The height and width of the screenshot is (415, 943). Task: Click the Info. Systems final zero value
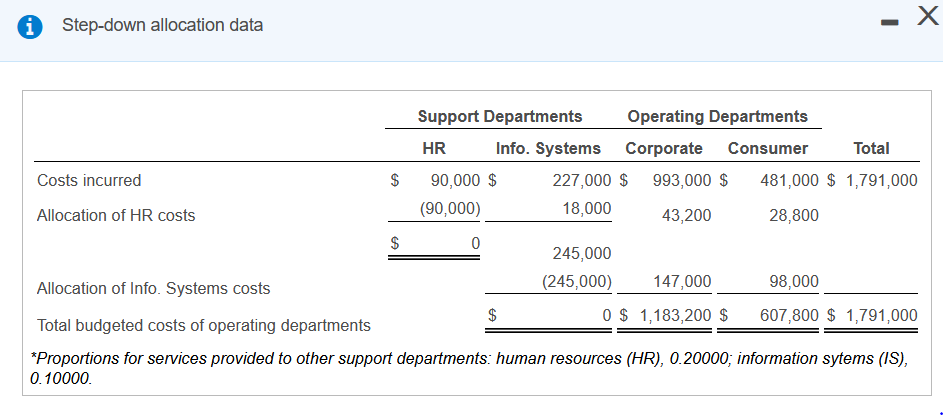[x=606, y=315]
